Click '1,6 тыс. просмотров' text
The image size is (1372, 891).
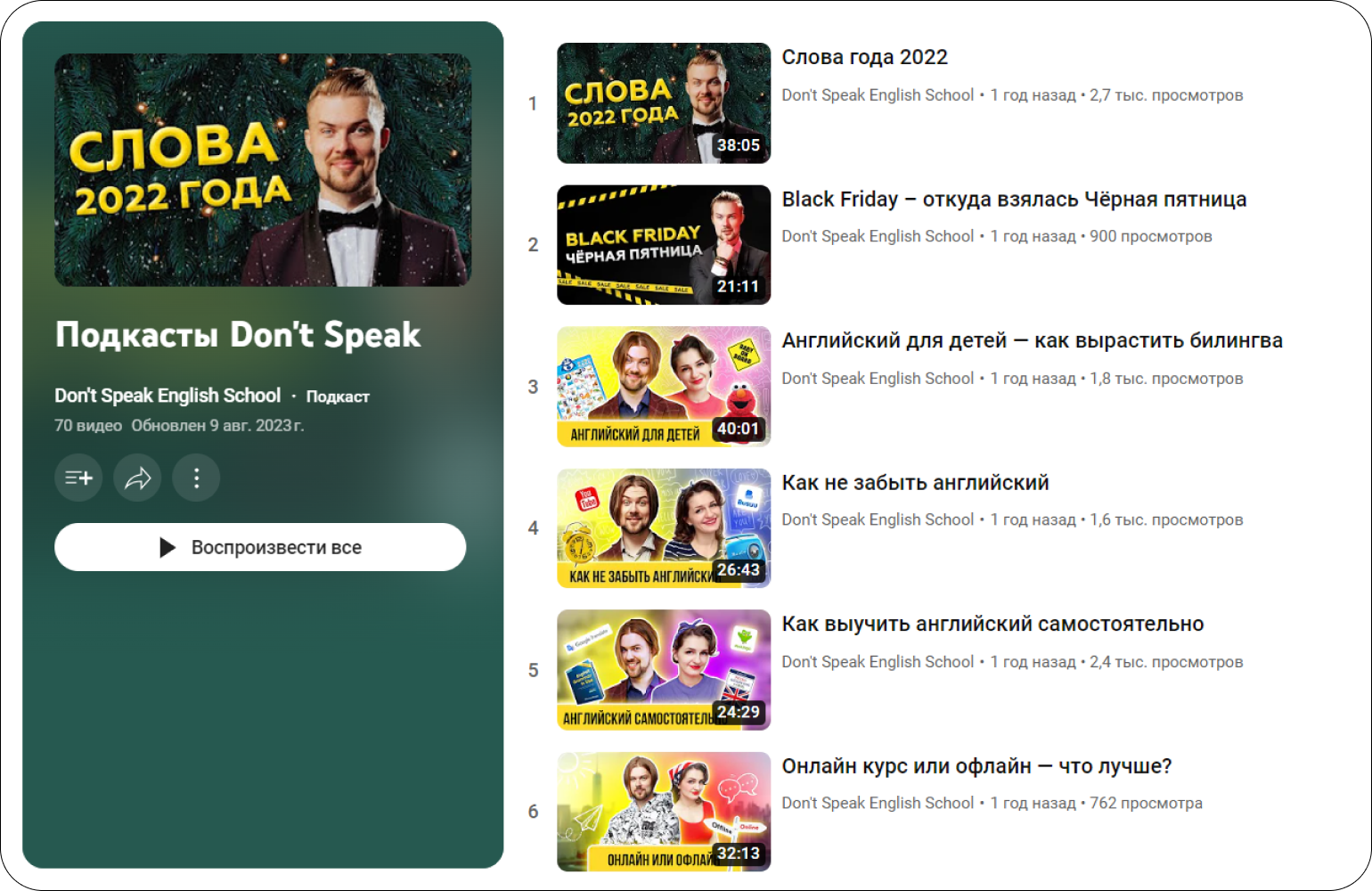(x=1166, y=519)
